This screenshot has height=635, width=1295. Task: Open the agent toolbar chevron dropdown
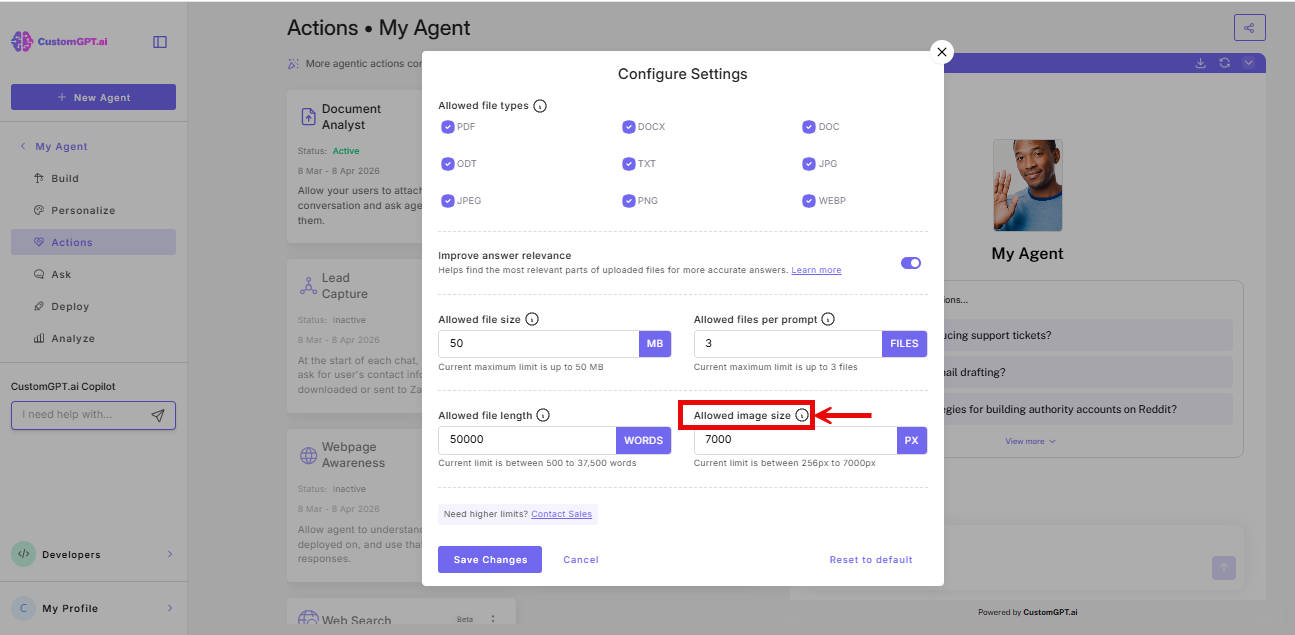[x=1247, y=62]
